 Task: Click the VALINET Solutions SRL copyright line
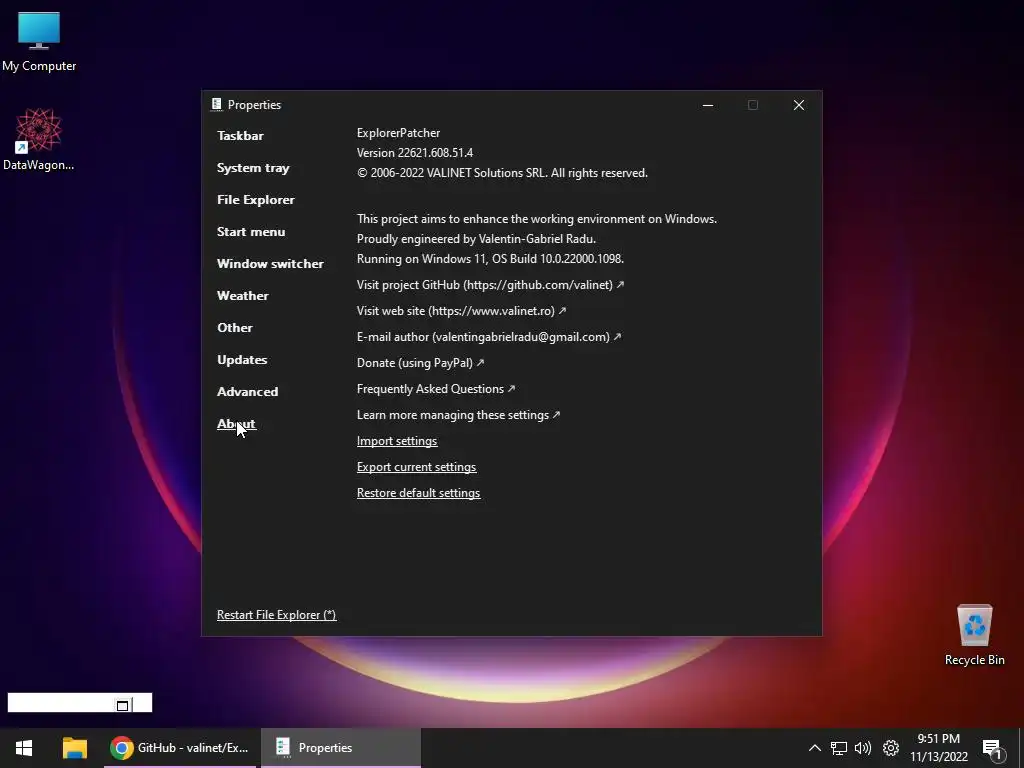[502, 173]
